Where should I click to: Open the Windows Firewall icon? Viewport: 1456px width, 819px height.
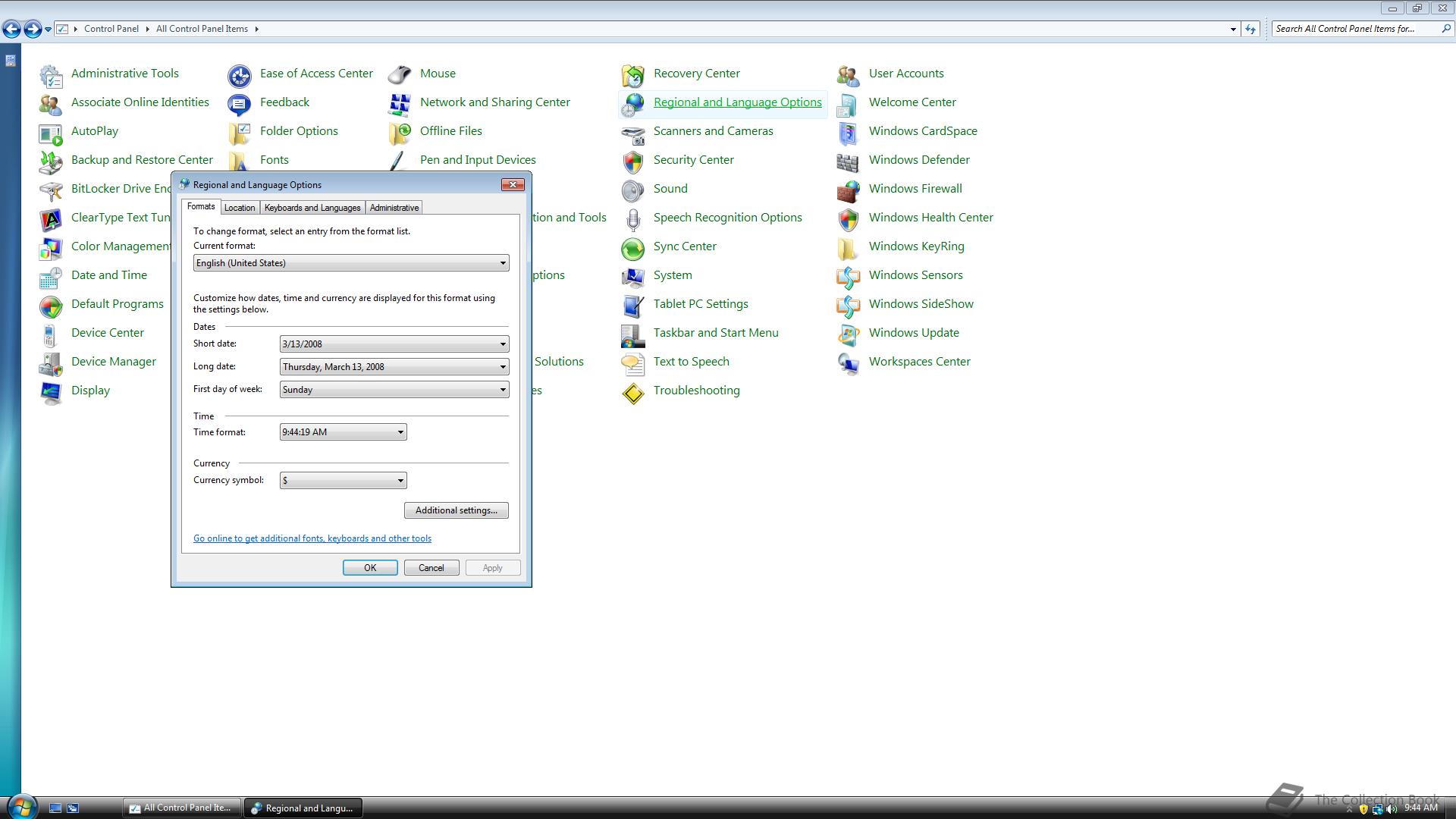coord(848,190)
